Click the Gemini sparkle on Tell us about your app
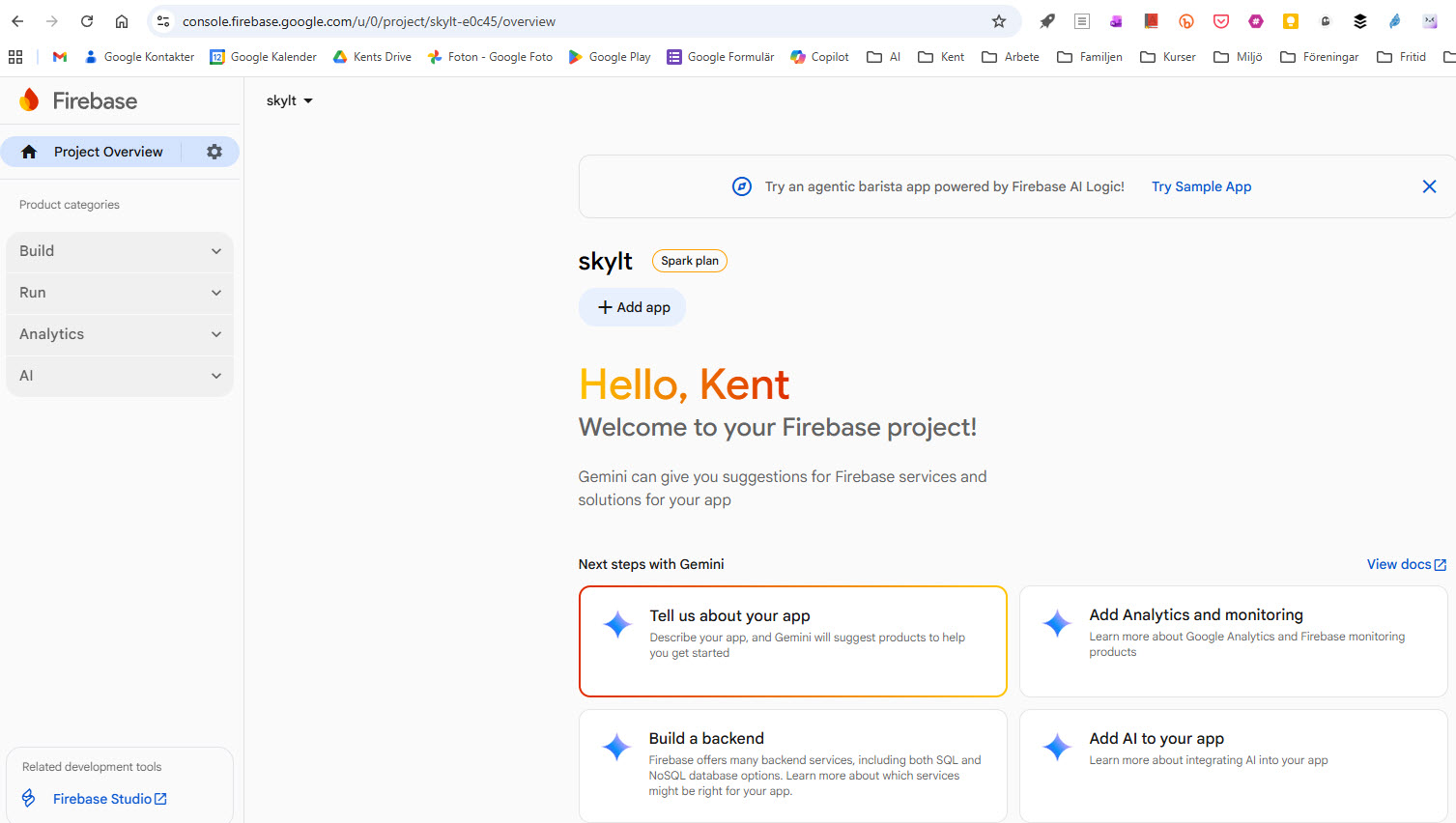The image size is (1456, 823). (617, 625)
